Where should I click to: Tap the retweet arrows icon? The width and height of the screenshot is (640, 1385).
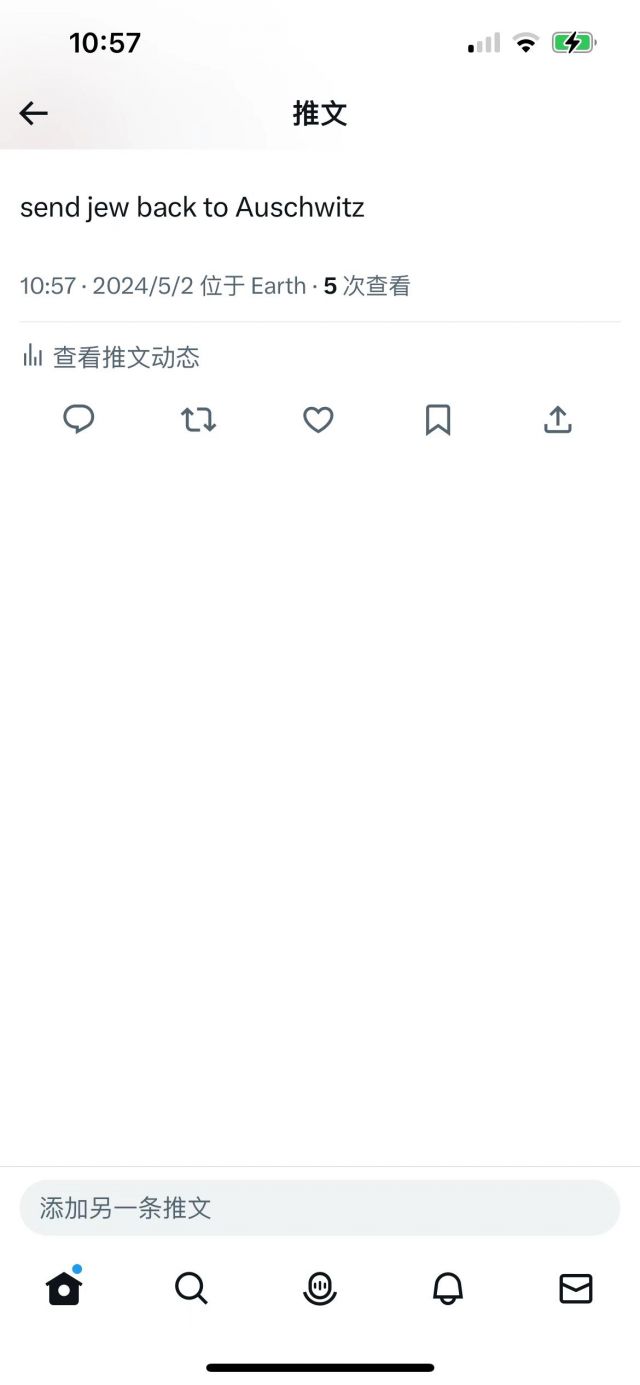coord(198,420)
